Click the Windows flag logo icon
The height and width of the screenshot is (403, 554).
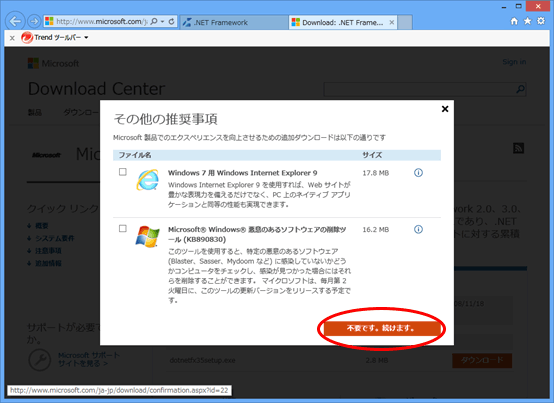[x=147, y=236]
